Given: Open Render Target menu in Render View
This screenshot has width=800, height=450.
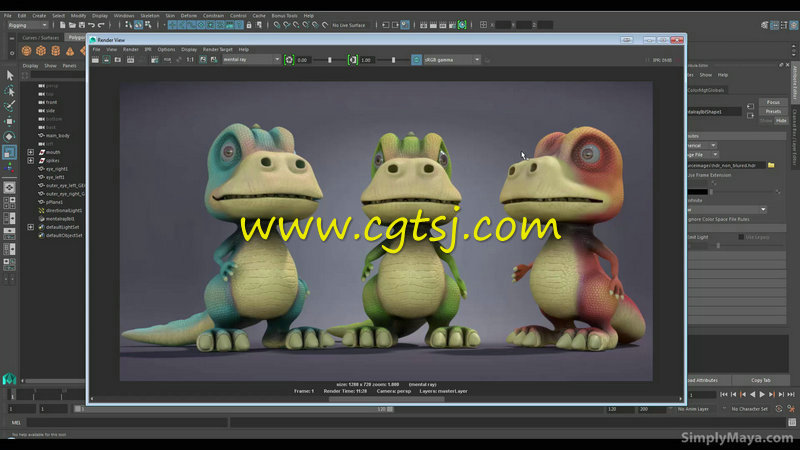Looking at the screenshot, I should [217, 49].
